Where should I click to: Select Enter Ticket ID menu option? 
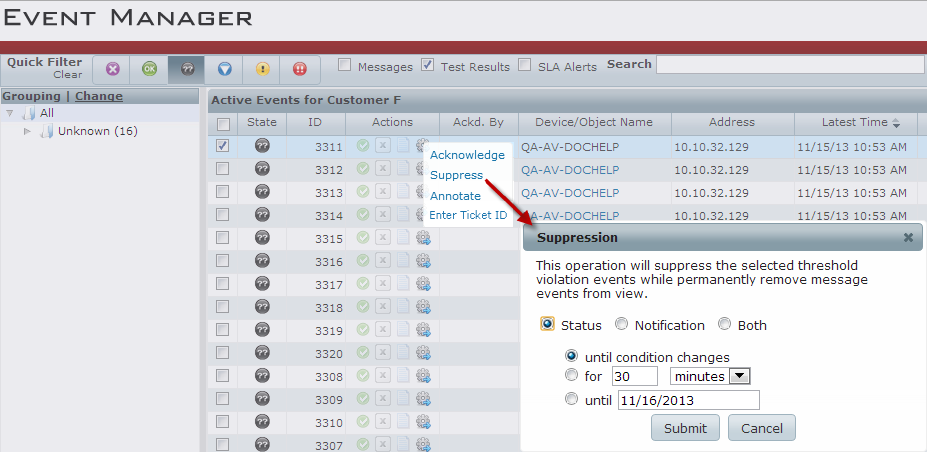467,215
